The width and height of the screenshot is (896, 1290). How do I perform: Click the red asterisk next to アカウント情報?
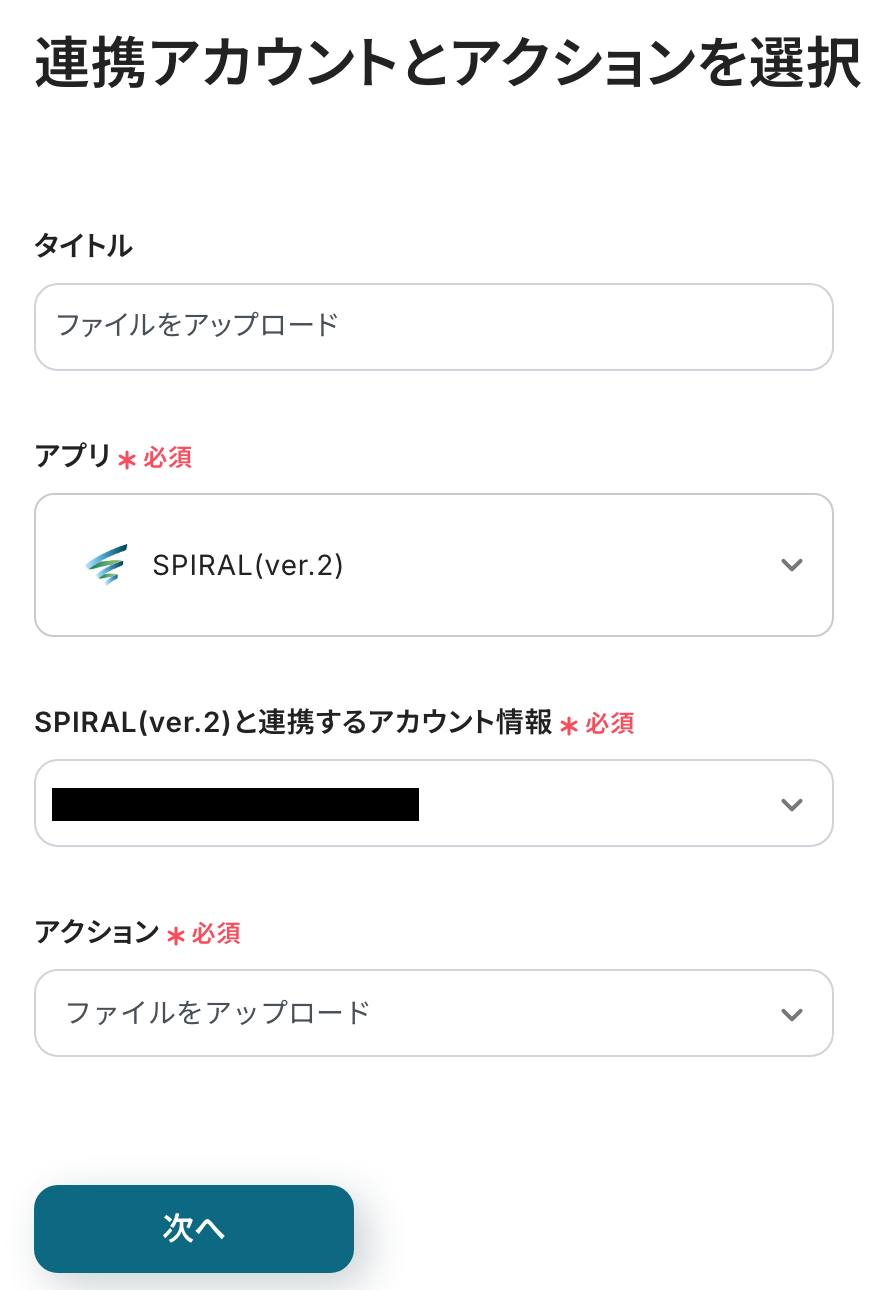pyautogui.click(x=569, y=726)
